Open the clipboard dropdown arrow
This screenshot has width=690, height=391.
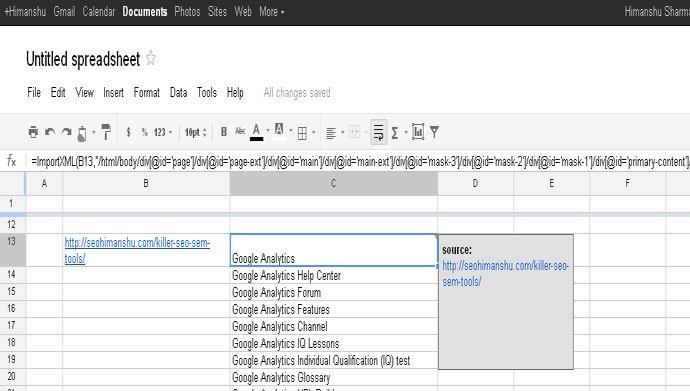coord(93,132)
